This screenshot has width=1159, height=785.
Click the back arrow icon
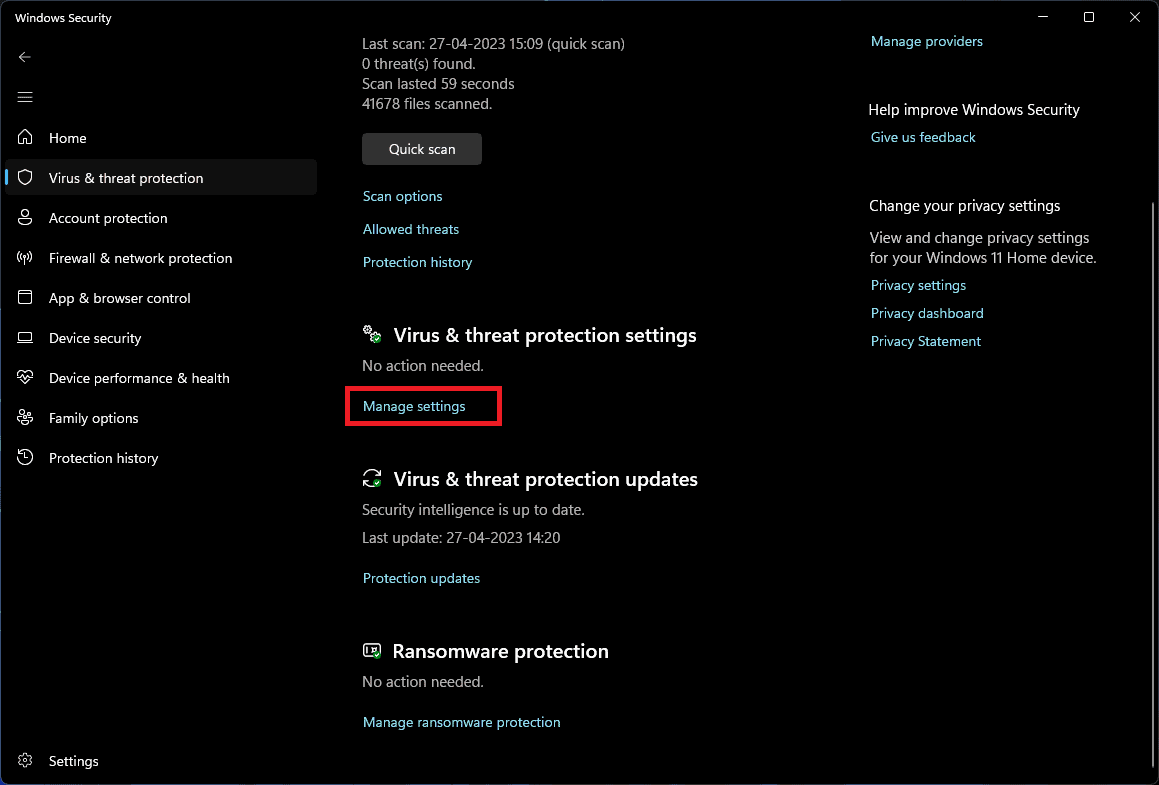pyautogui.click(x=24, y=57)
